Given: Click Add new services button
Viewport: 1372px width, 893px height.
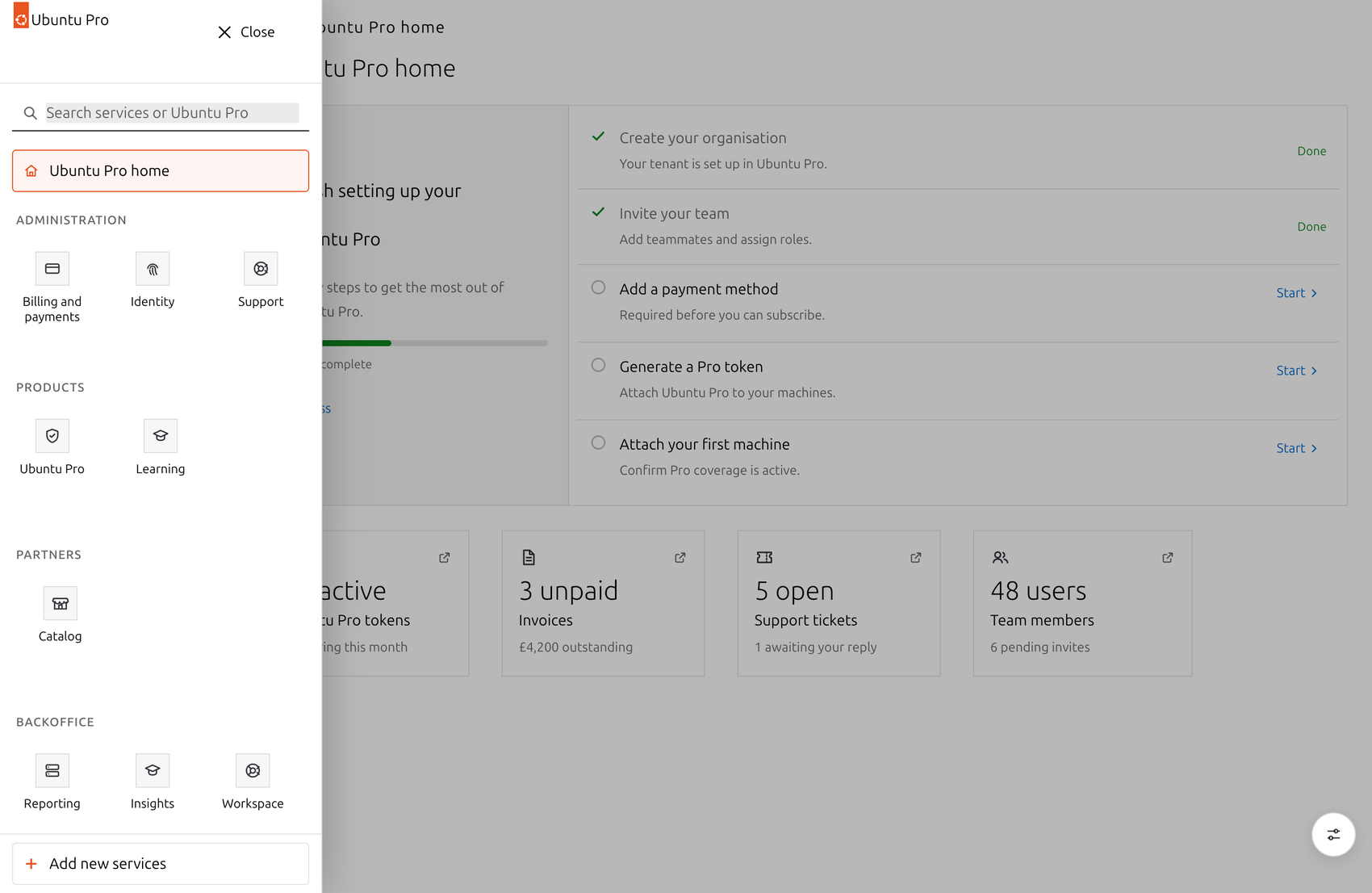Looking at the screenshot, I should (161, 864).
